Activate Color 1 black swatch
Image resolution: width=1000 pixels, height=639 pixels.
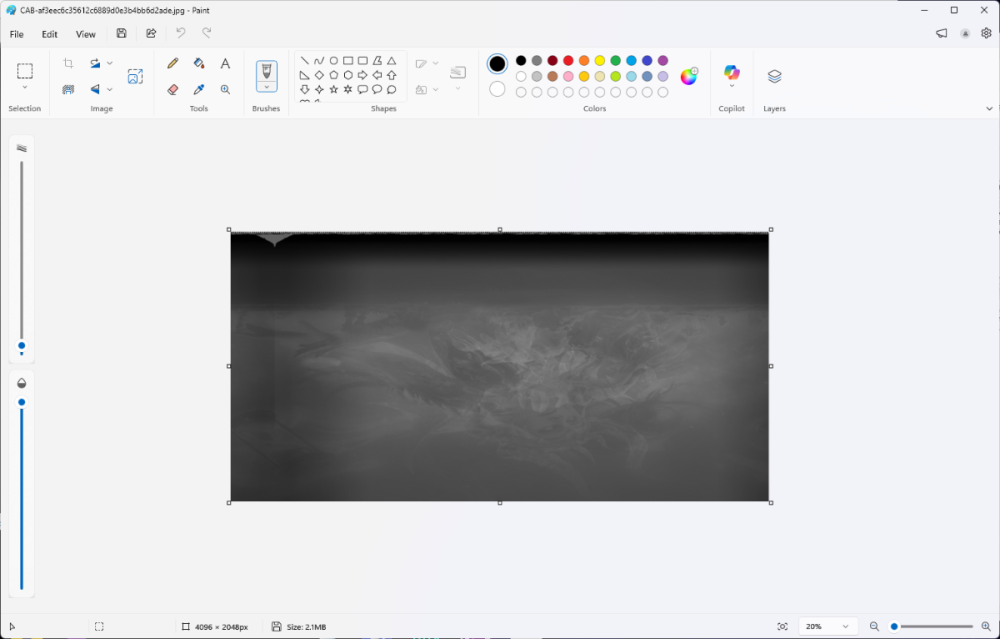coord(497,64)
